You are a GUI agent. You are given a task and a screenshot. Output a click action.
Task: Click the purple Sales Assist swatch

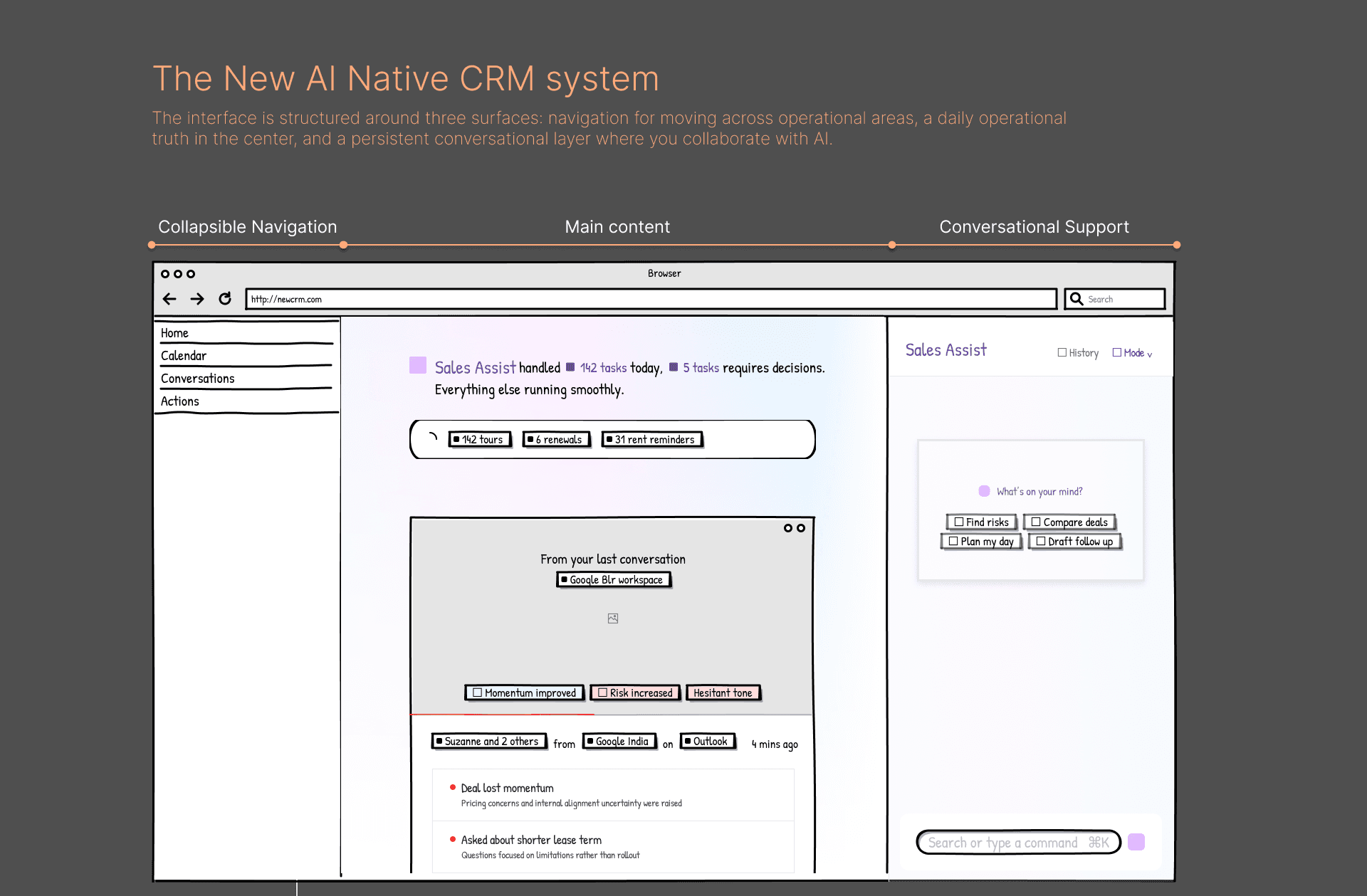pyautogui.click(x=418, y=366)
